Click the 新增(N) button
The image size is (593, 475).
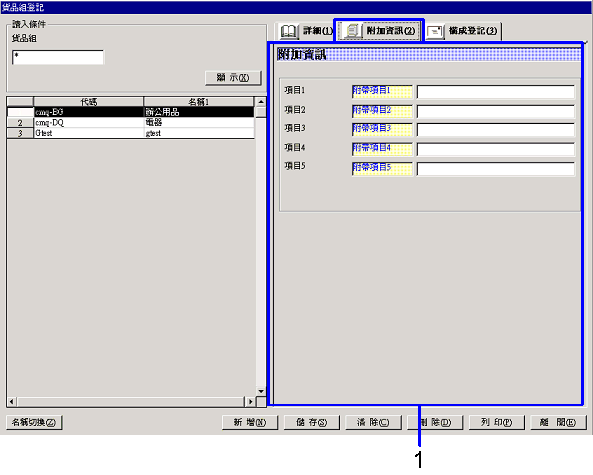click(250, 422)
